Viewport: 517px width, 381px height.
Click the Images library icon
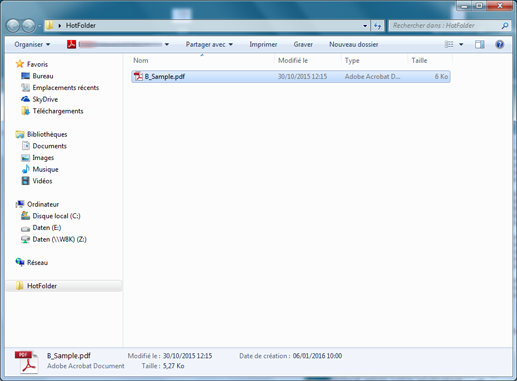tap(25, 158)
